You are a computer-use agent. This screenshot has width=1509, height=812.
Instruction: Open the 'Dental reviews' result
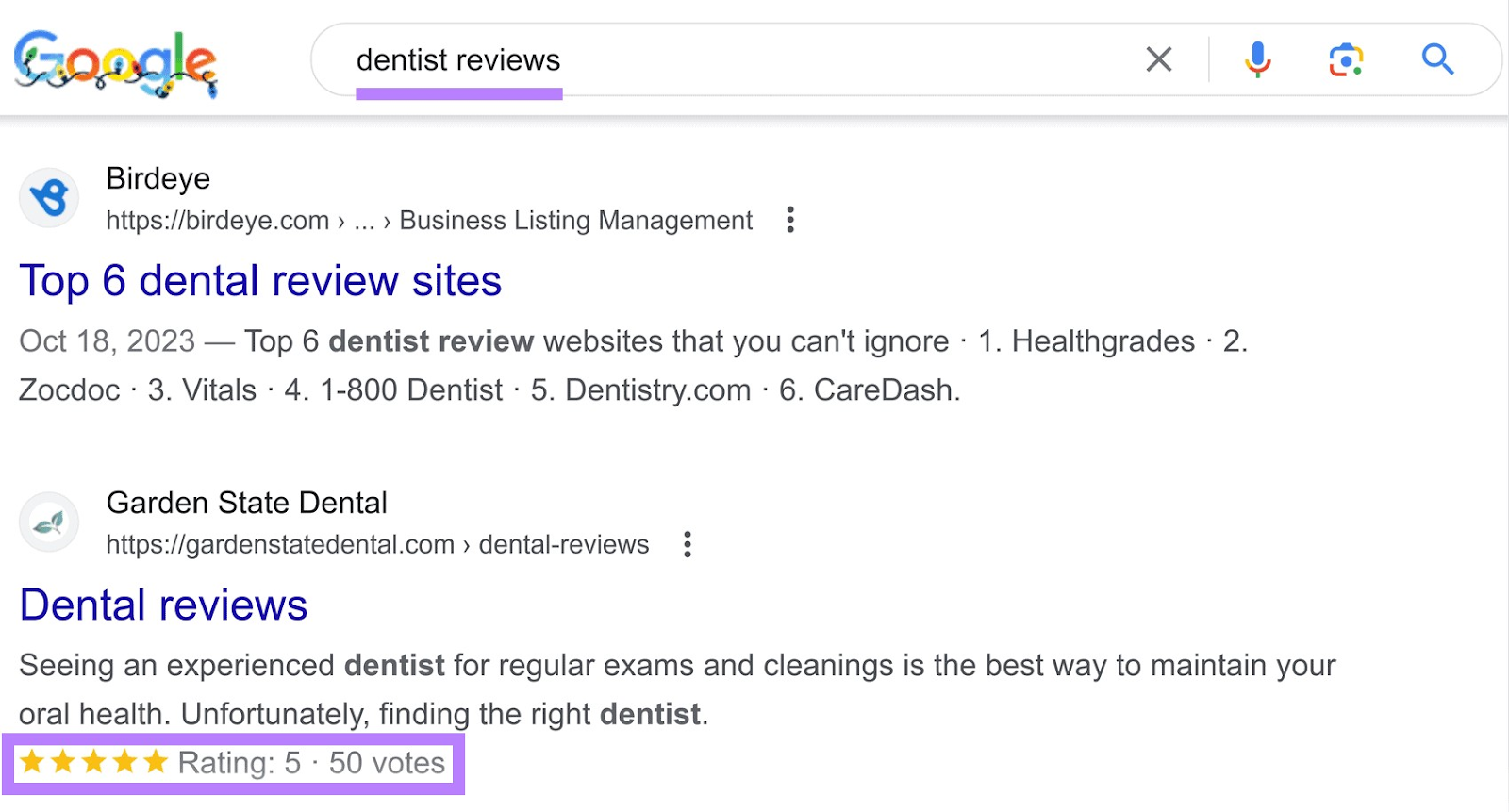click(163, 605)
